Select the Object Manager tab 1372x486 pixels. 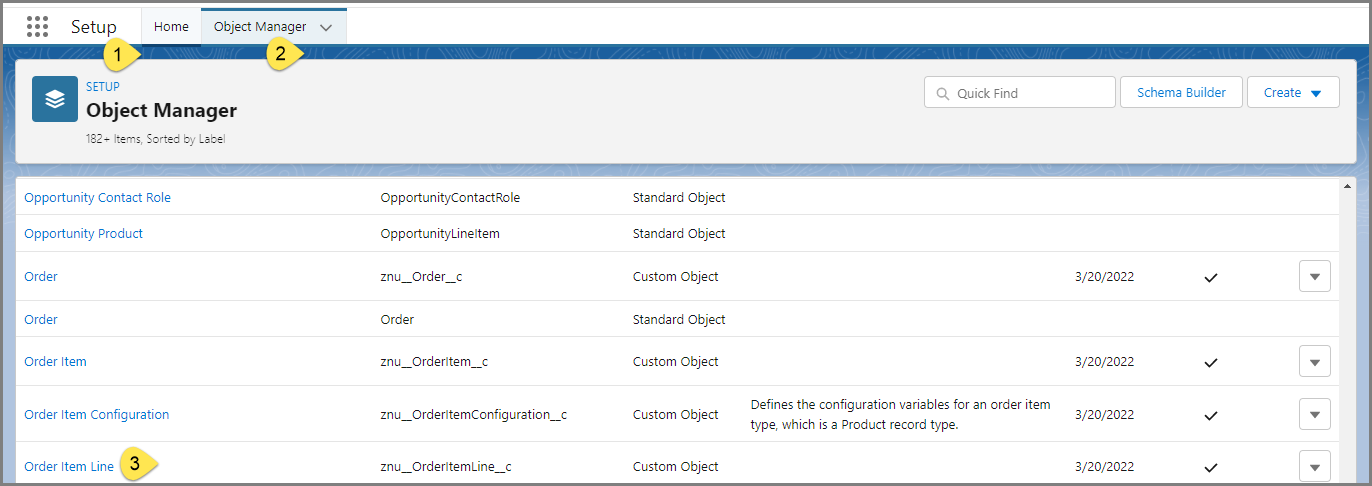pyautogui.click(x=259, y=27)
